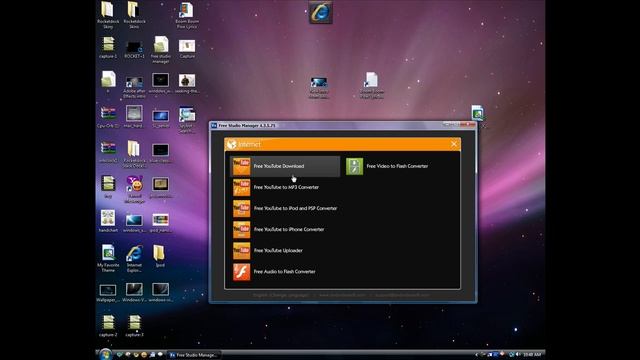
Task: Select the Capture image desktop icon
Action: coord(187,49)
